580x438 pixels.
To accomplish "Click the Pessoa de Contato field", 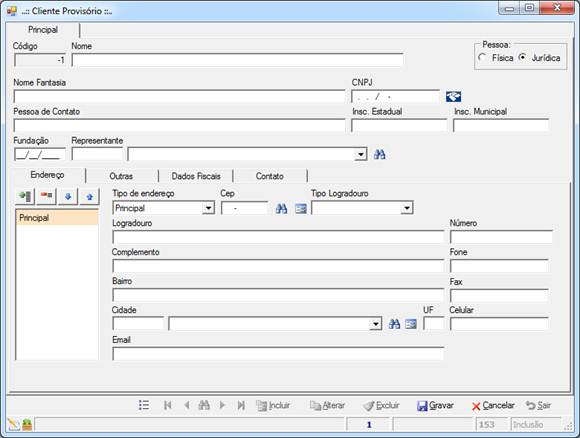I will click(x=179, y=125).
